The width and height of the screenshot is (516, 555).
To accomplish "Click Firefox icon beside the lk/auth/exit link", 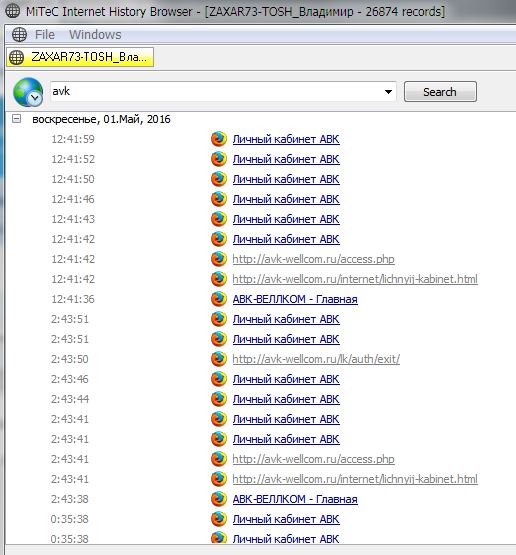I will click(219, 359).
